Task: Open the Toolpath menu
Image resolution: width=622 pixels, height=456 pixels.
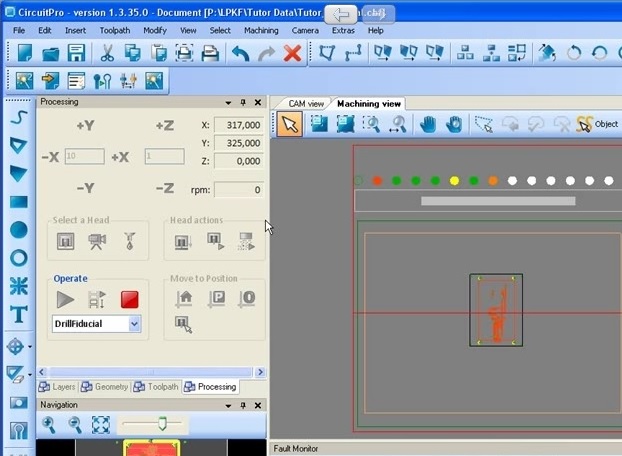Action: click(x=115, y=30)
